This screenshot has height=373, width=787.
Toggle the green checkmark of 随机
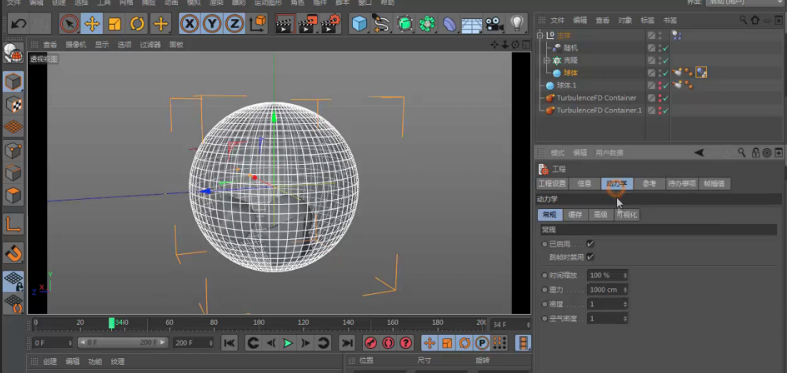(666, 49)
